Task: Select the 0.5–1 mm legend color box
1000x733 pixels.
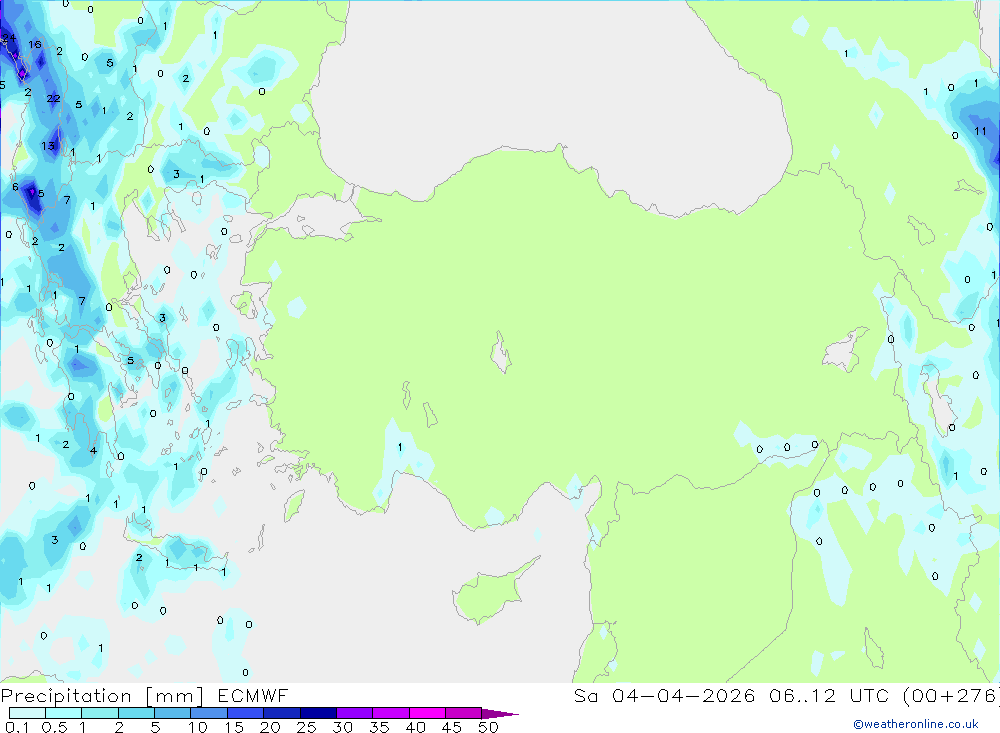Action: pyautogui.click(x=63, y=713)
